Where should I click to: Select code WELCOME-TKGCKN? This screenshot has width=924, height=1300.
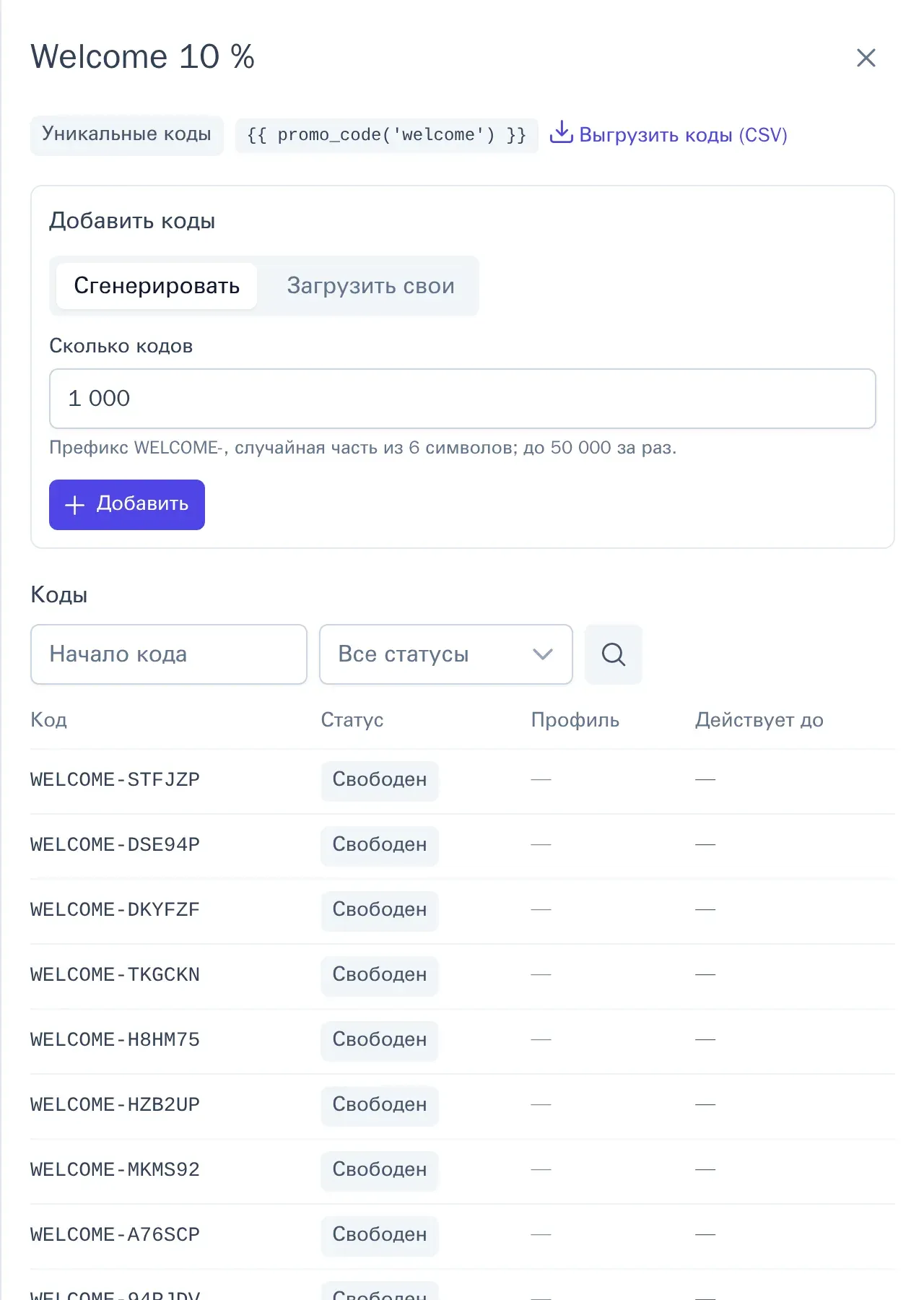[115, 975]
